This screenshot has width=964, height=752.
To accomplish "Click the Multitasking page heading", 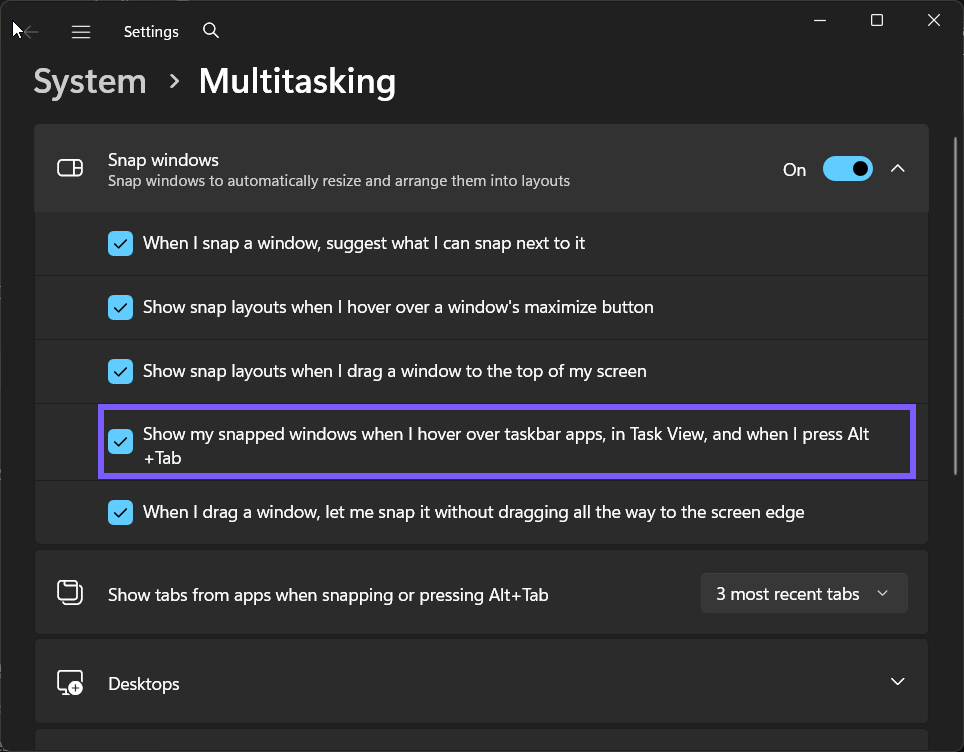I will (298, 81).
